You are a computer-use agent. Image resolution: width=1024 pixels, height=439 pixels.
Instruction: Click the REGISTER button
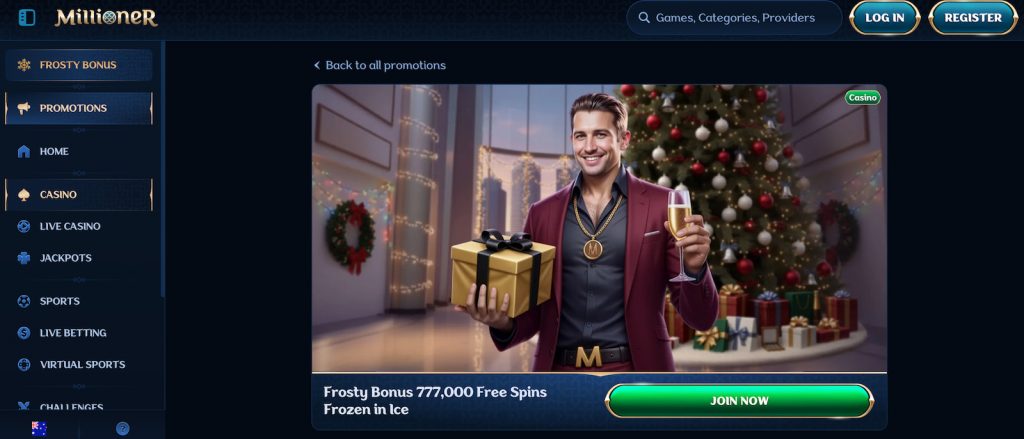point(972,18)
